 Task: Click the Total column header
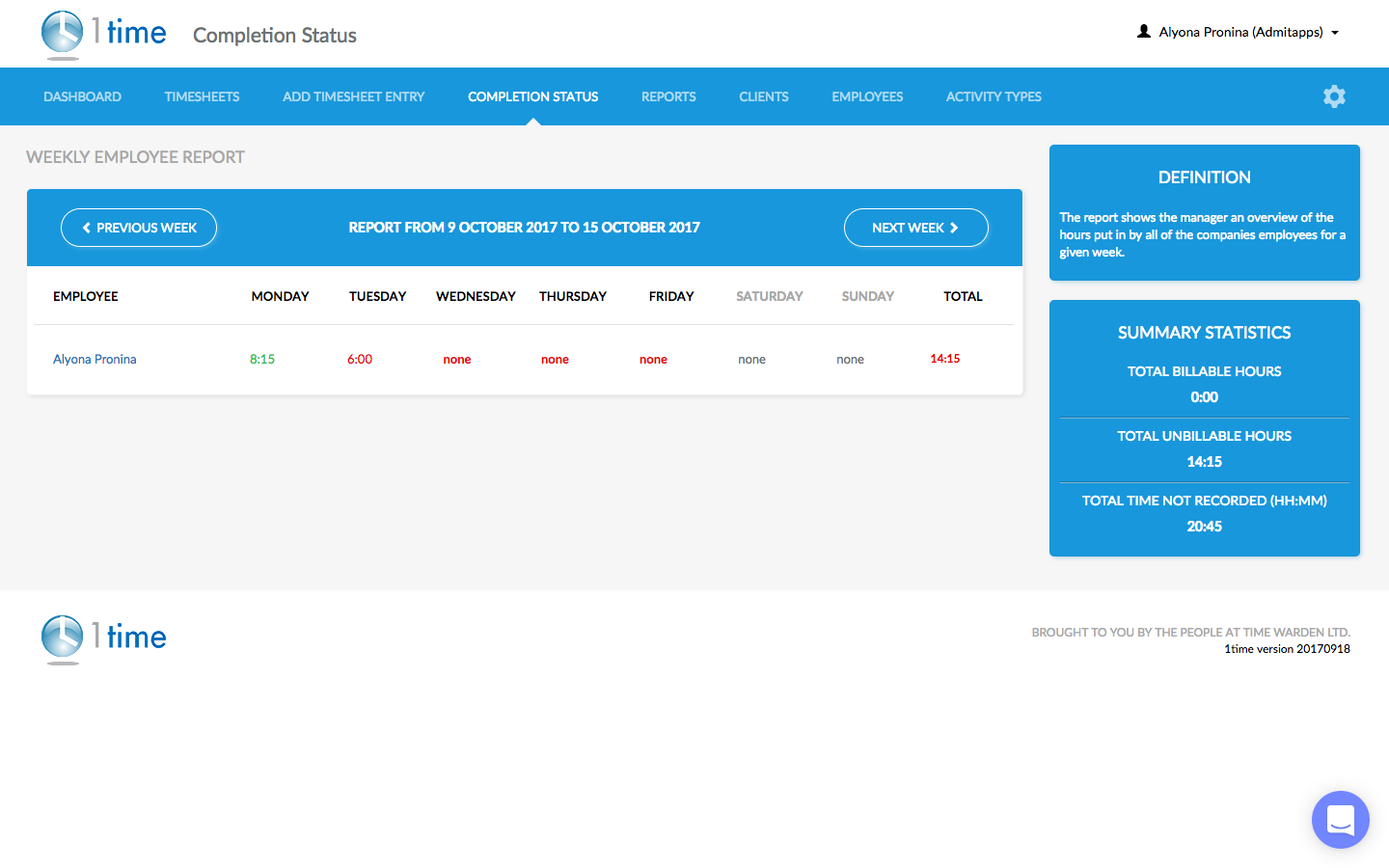coord(964,296)
